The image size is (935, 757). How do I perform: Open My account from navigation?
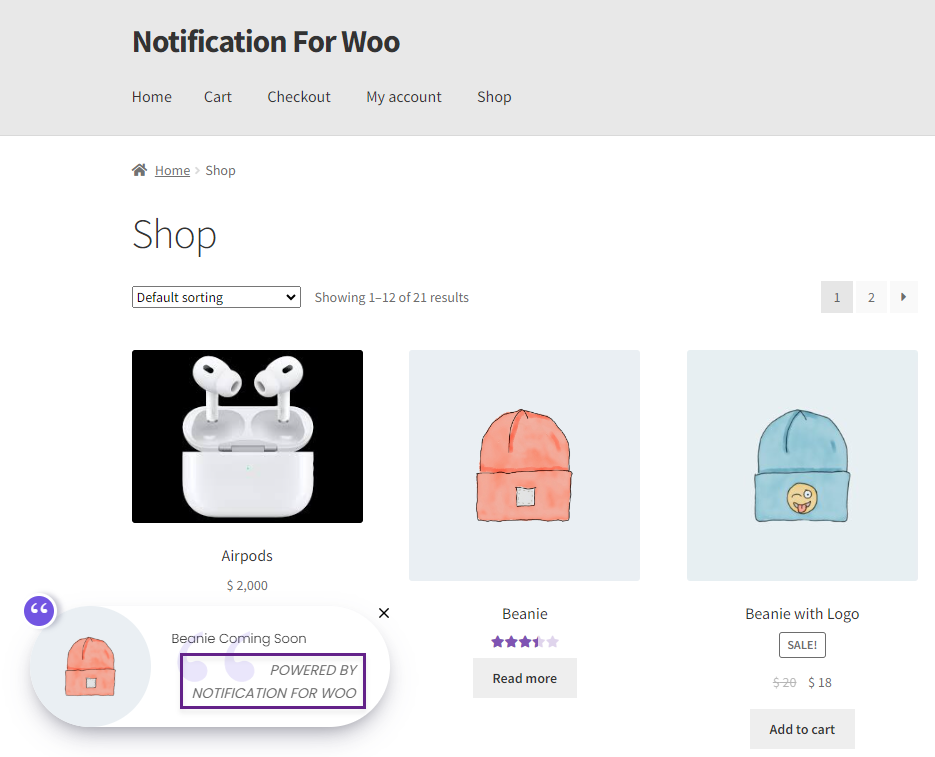(x=404, y=97)
